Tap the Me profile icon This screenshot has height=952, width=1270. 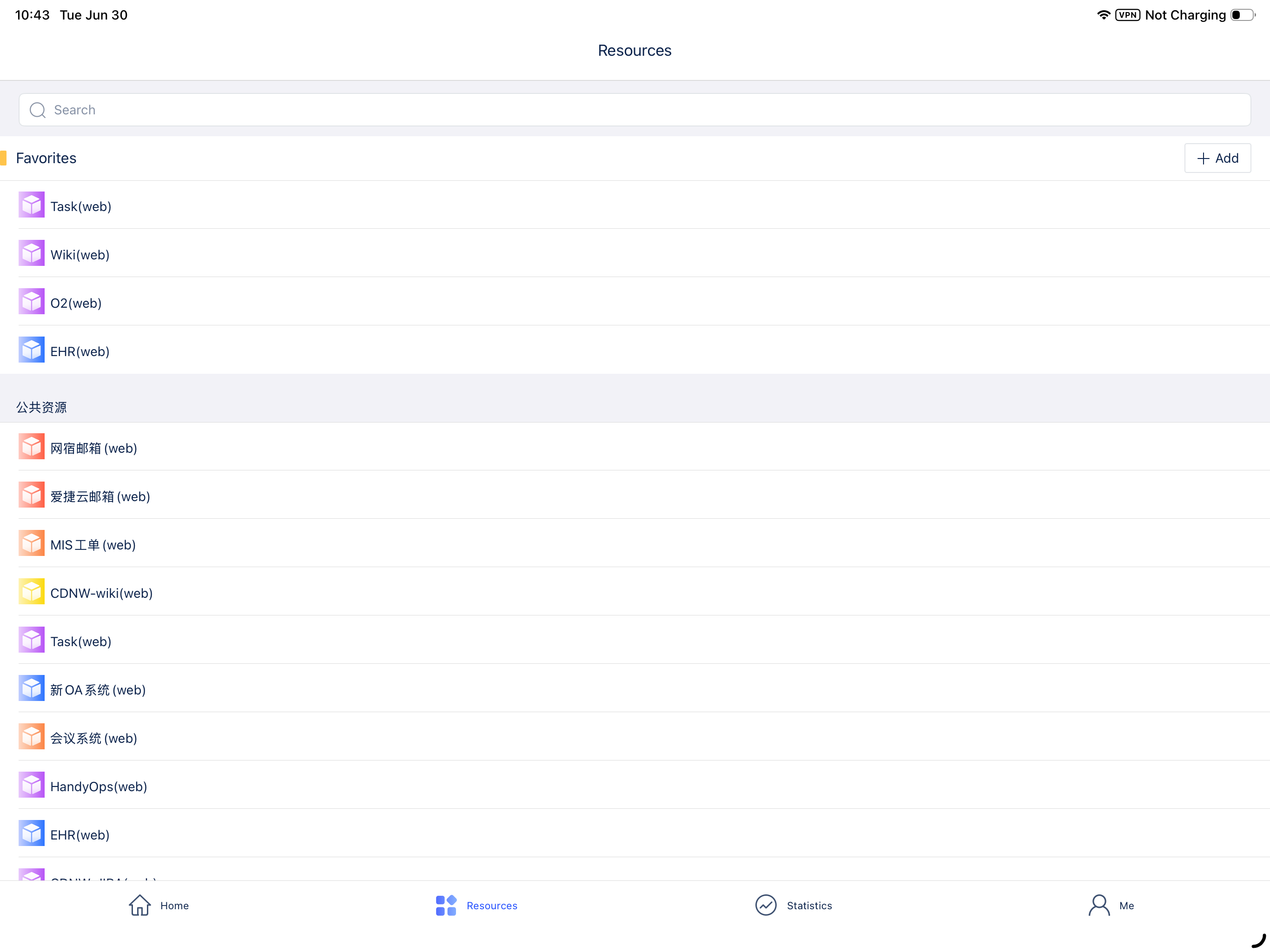[1099, 906]
